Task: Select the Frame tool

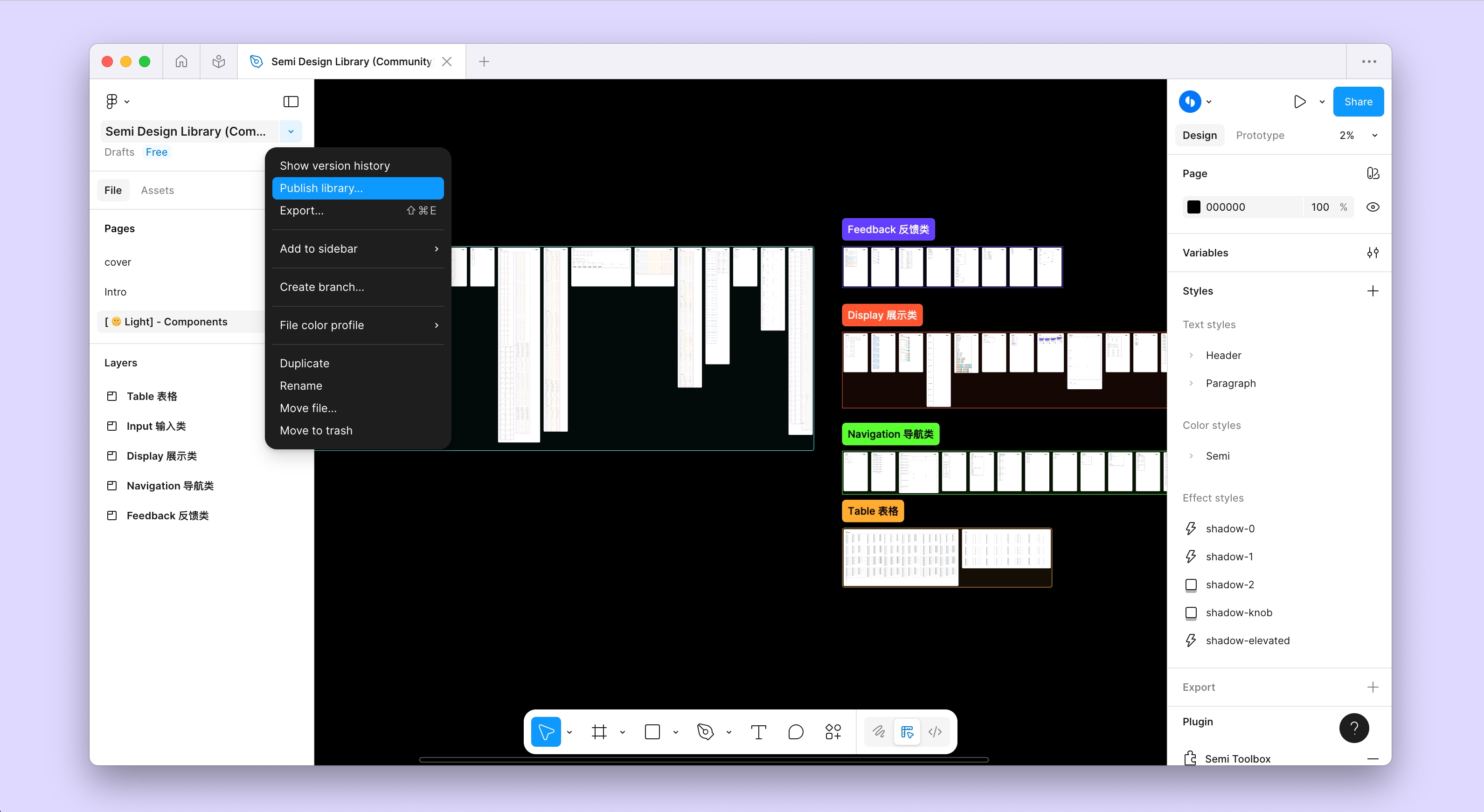Action: [599, 731]
